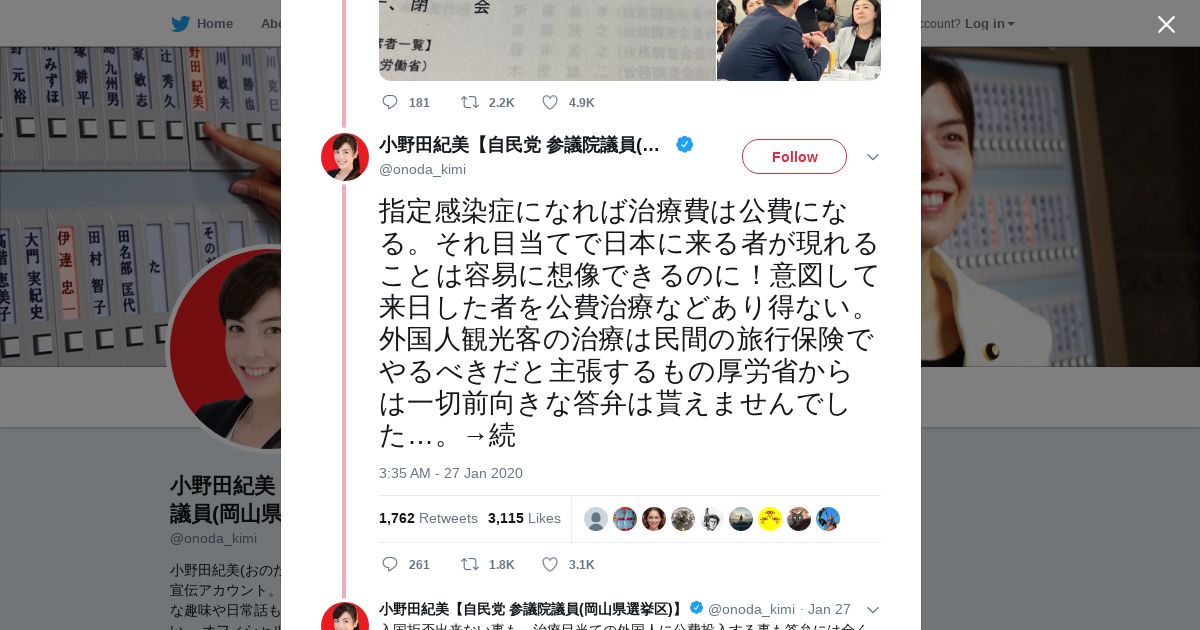Follow the @onoda_kimi account

tap(794, 157)
